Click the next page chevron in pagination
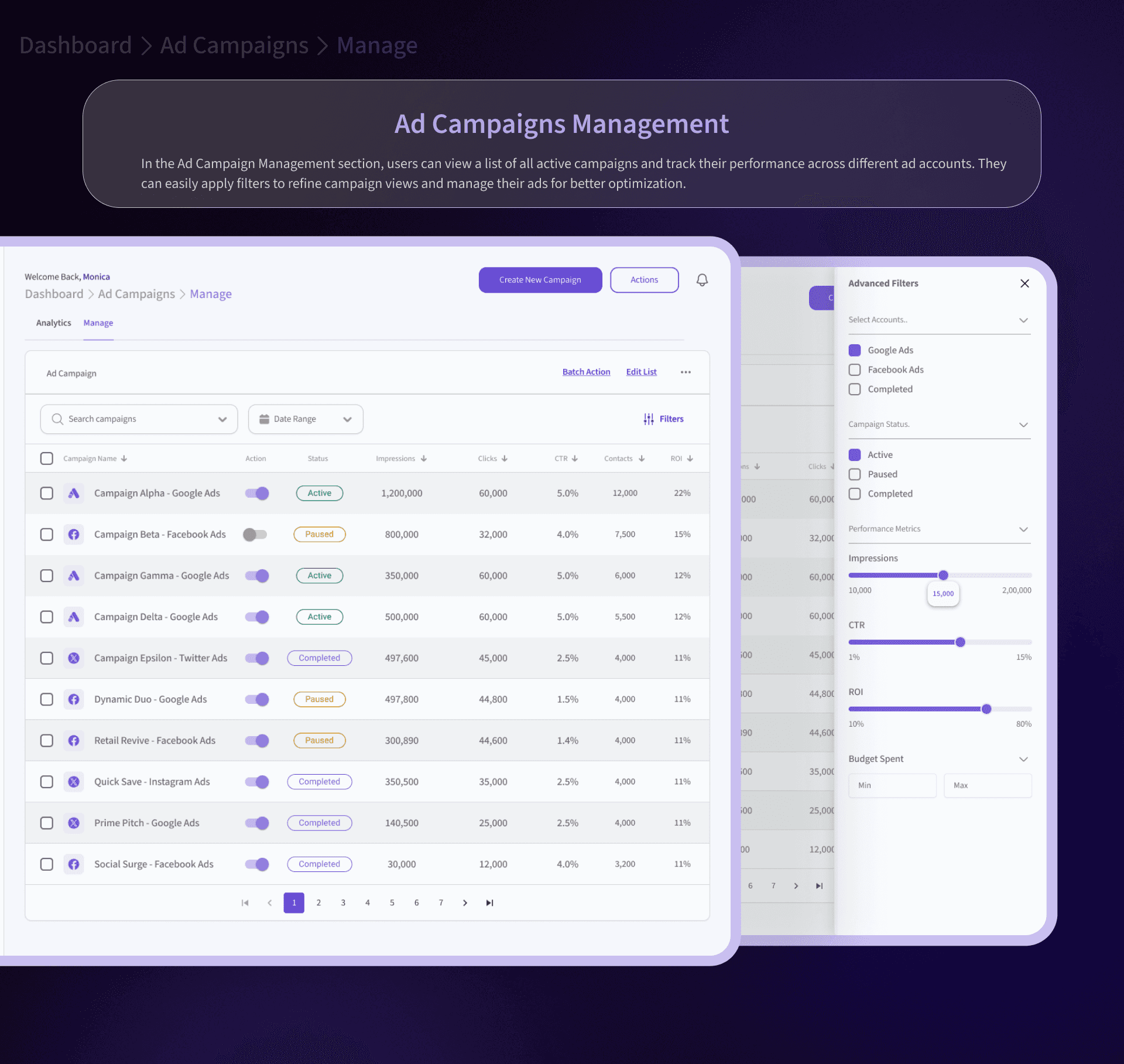This screenshot has width=1124, height=1064. tap(465, 902)
